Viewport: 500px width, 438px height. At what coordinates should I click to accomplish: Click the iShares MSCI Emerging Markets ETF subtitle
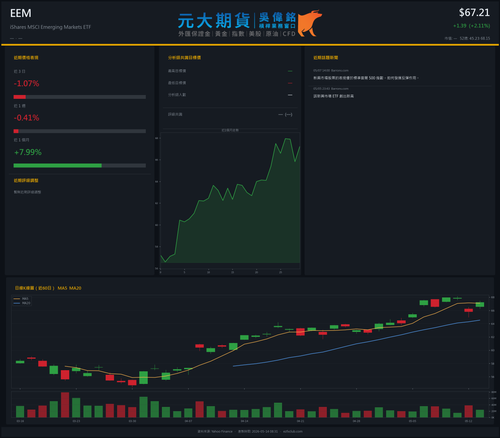[50, 27]
